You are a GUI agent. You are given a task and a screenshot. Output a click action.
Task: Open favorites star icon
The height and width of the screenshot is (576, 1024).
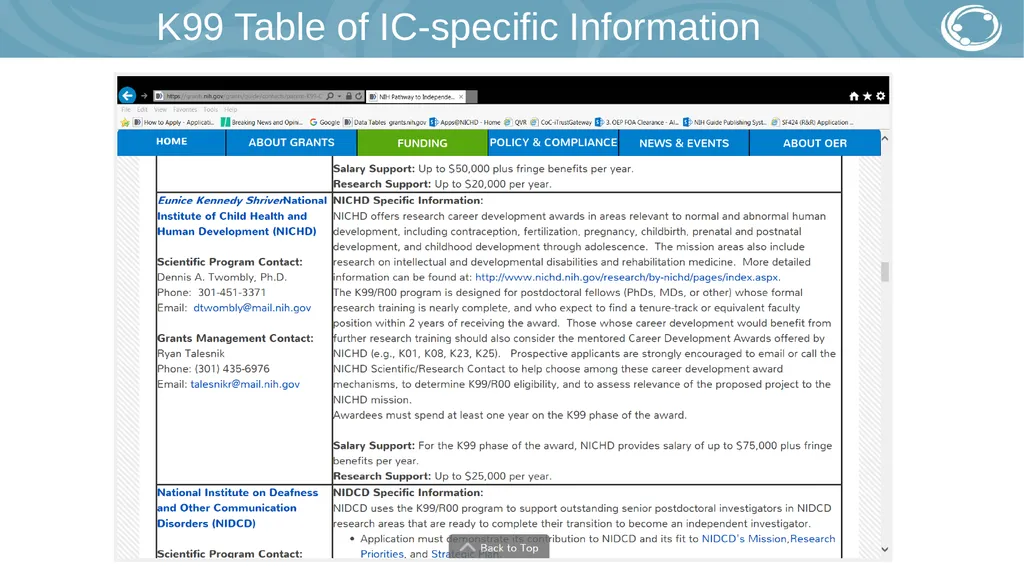(867, 96)
